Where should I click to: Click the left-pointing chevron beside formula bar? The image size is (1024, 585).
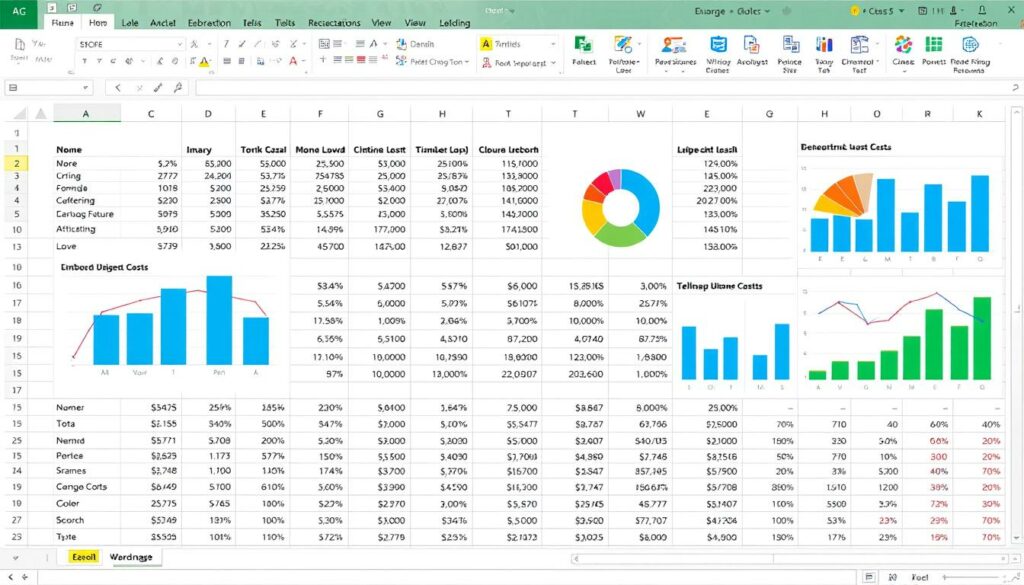click(x=118, y=87)
